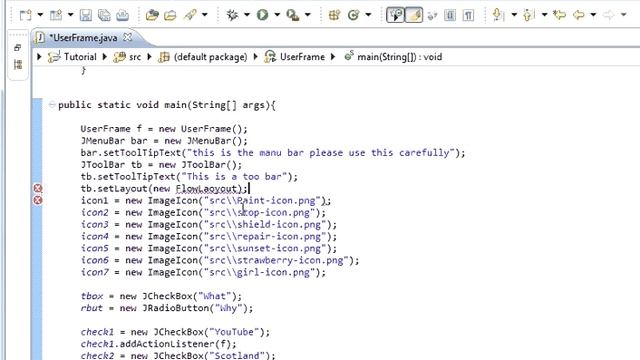Click the Open Type folder icon
Screen dimensions: 640x360
152,15
